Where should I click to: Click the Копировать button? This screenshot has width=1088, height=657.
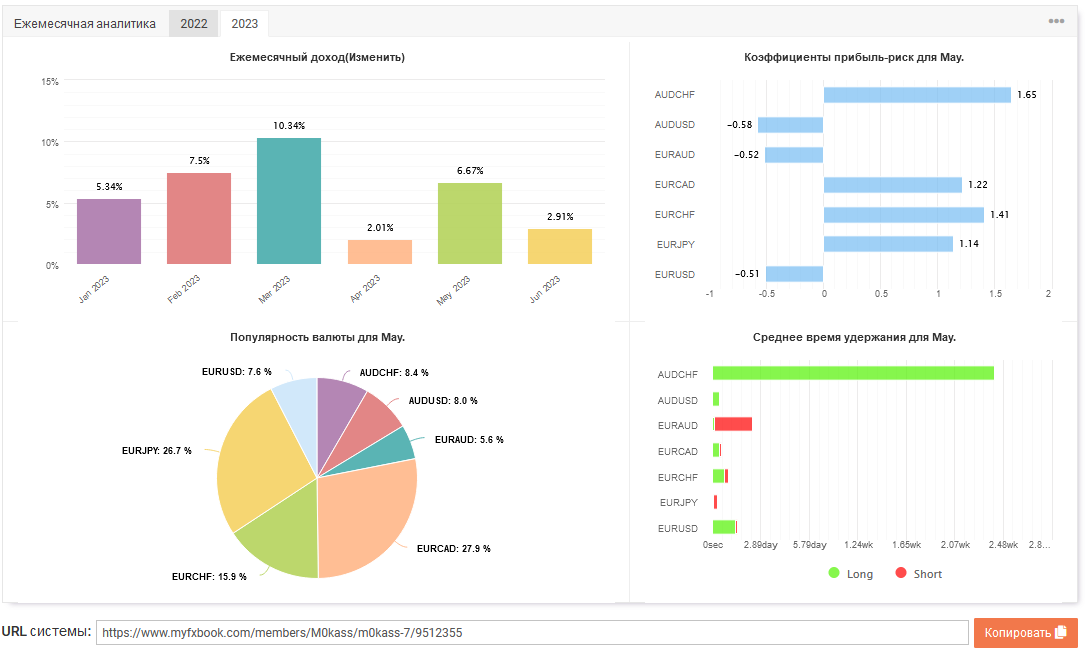tap(1025, 633)
